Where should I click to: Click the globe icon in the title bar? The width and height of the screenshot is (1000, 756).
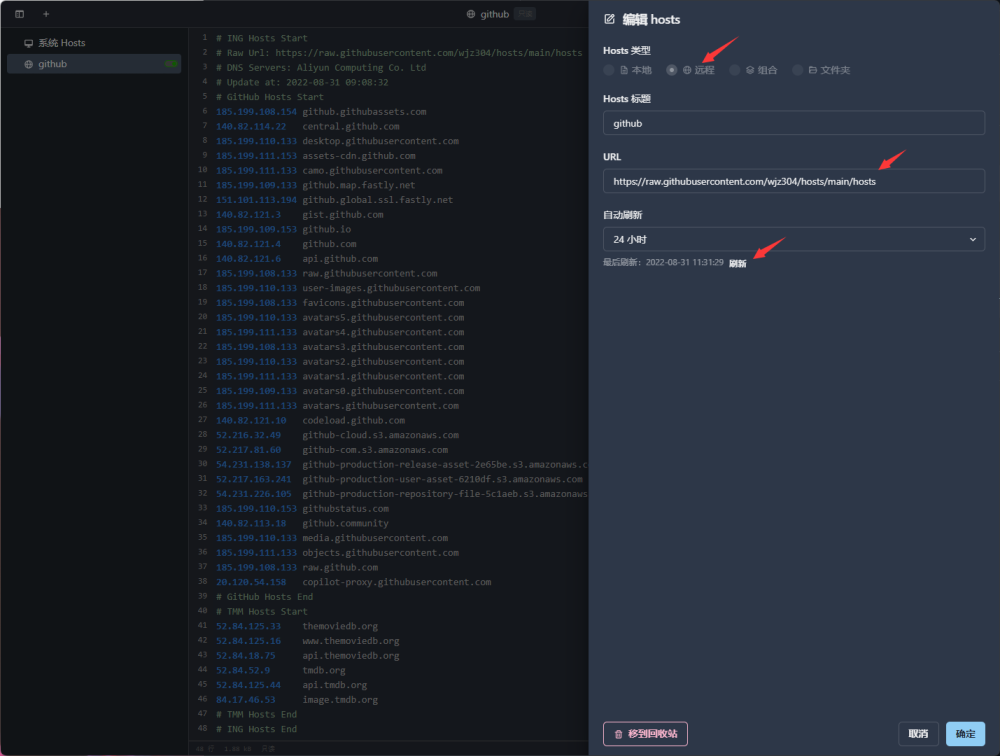point(471,14)
